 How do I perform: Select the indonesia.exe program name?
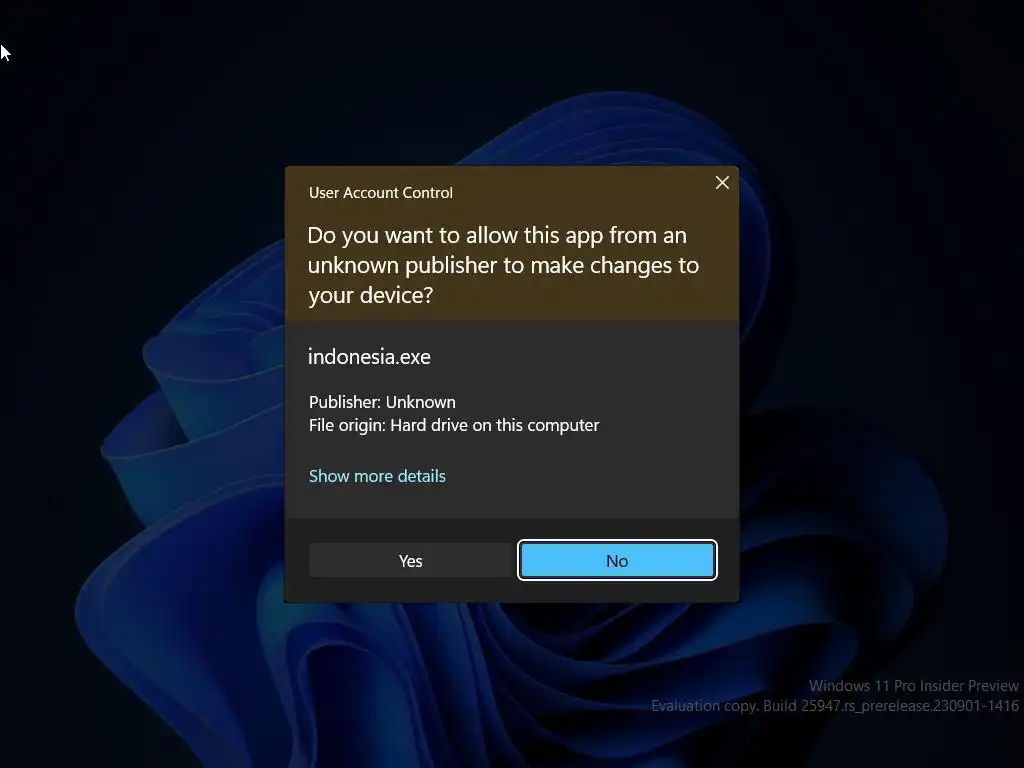pyautogui.click(x=369, y=357)
